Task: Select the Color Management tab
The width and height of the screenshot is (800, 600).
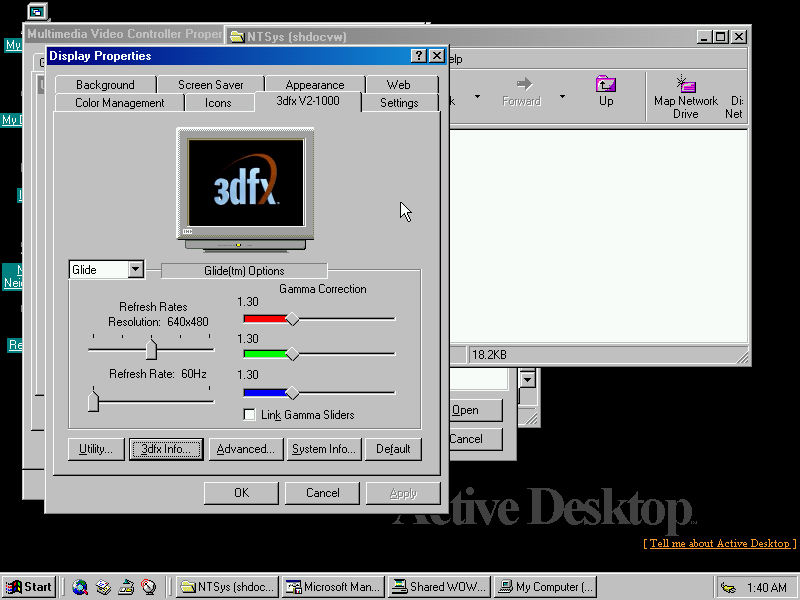Action: tap(119, 103)
